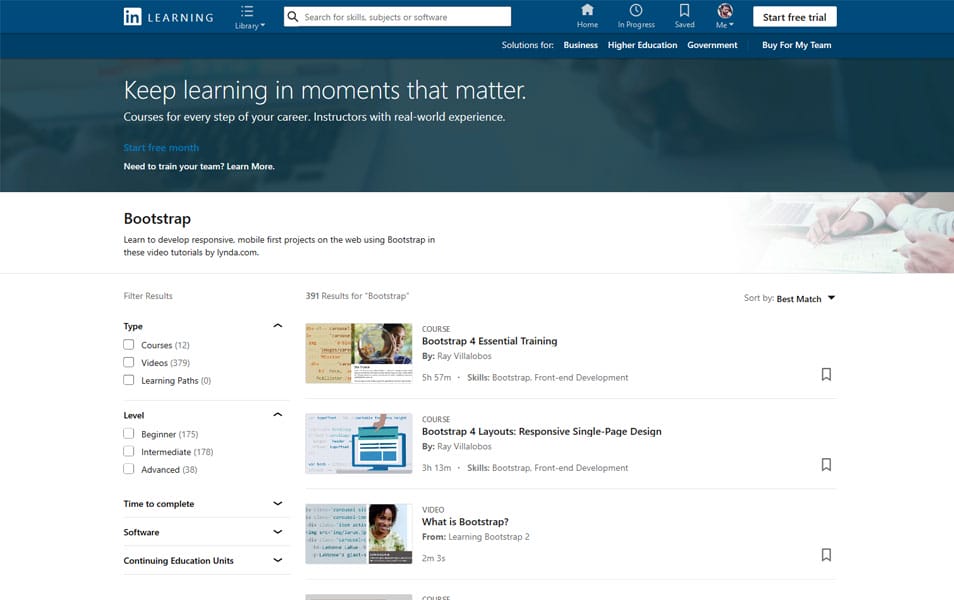Enable the Advanced (38) level filter

128,469
